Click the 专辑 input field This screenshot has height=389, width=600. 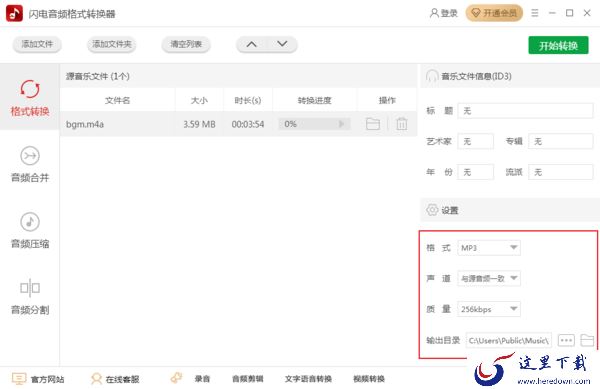pos(561,142)
